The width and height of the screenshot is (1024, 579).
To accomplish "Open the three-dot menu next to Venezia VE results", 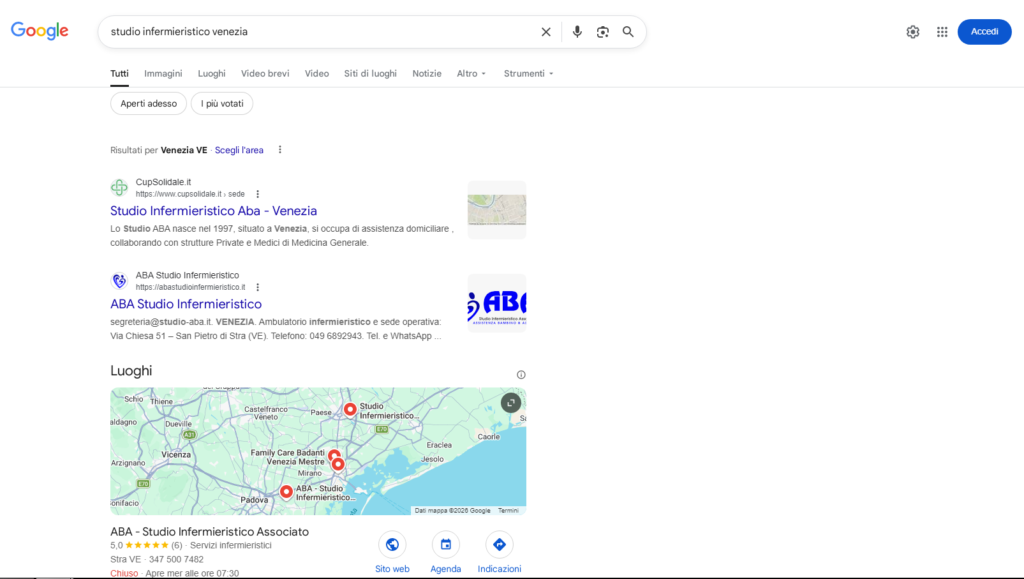I will click(x=279, y=149).
